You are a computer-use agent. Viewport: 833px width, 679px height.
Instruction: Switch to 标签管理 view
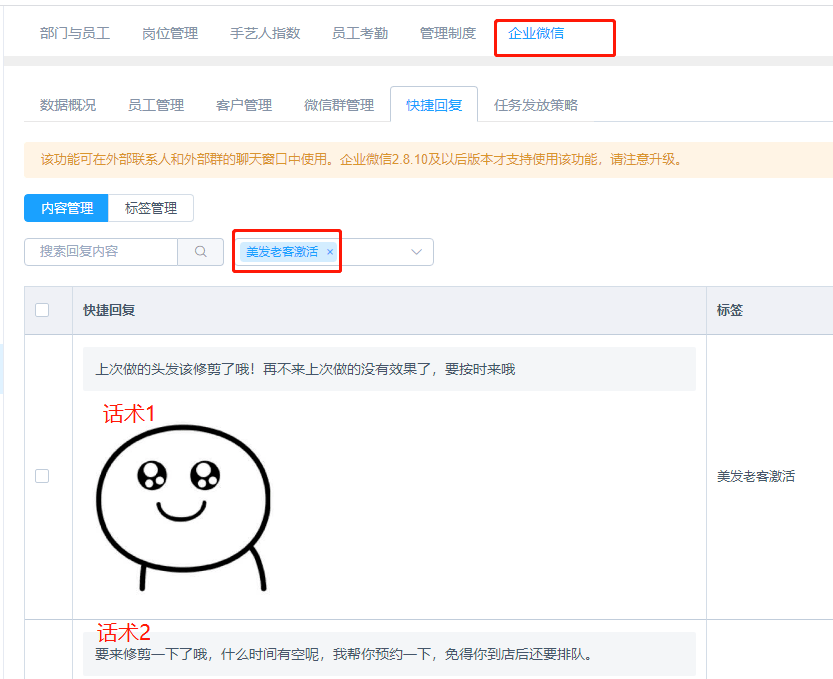coord(151,208)
